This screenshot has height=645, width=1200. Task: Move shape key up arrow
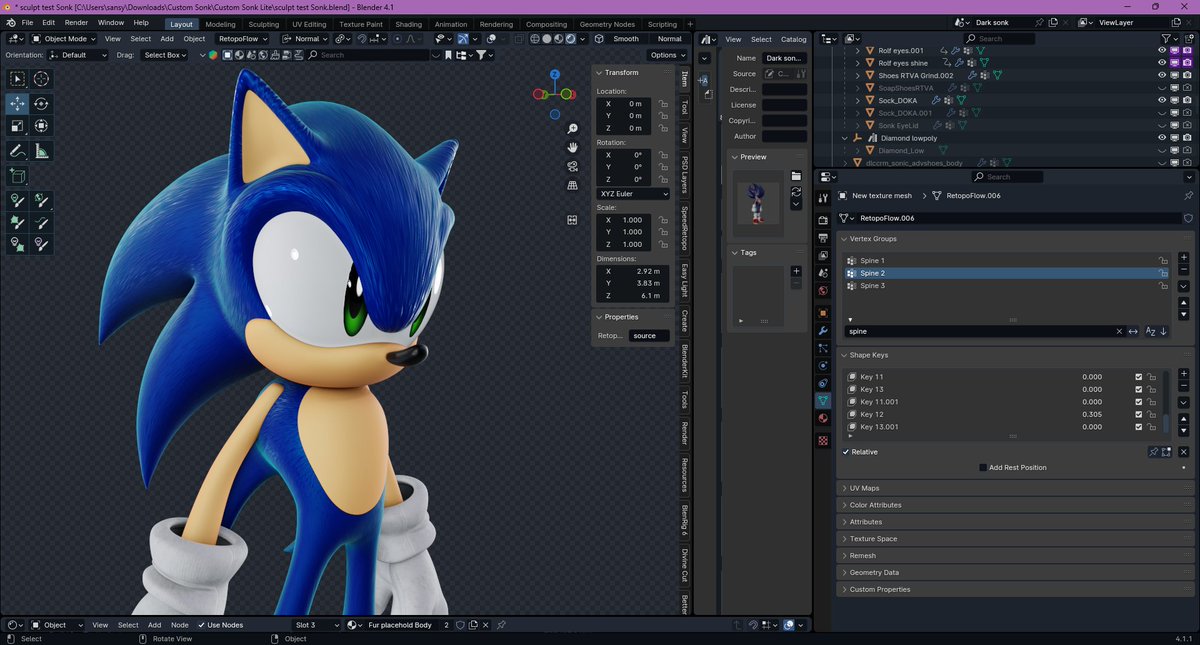point(1184,419)
